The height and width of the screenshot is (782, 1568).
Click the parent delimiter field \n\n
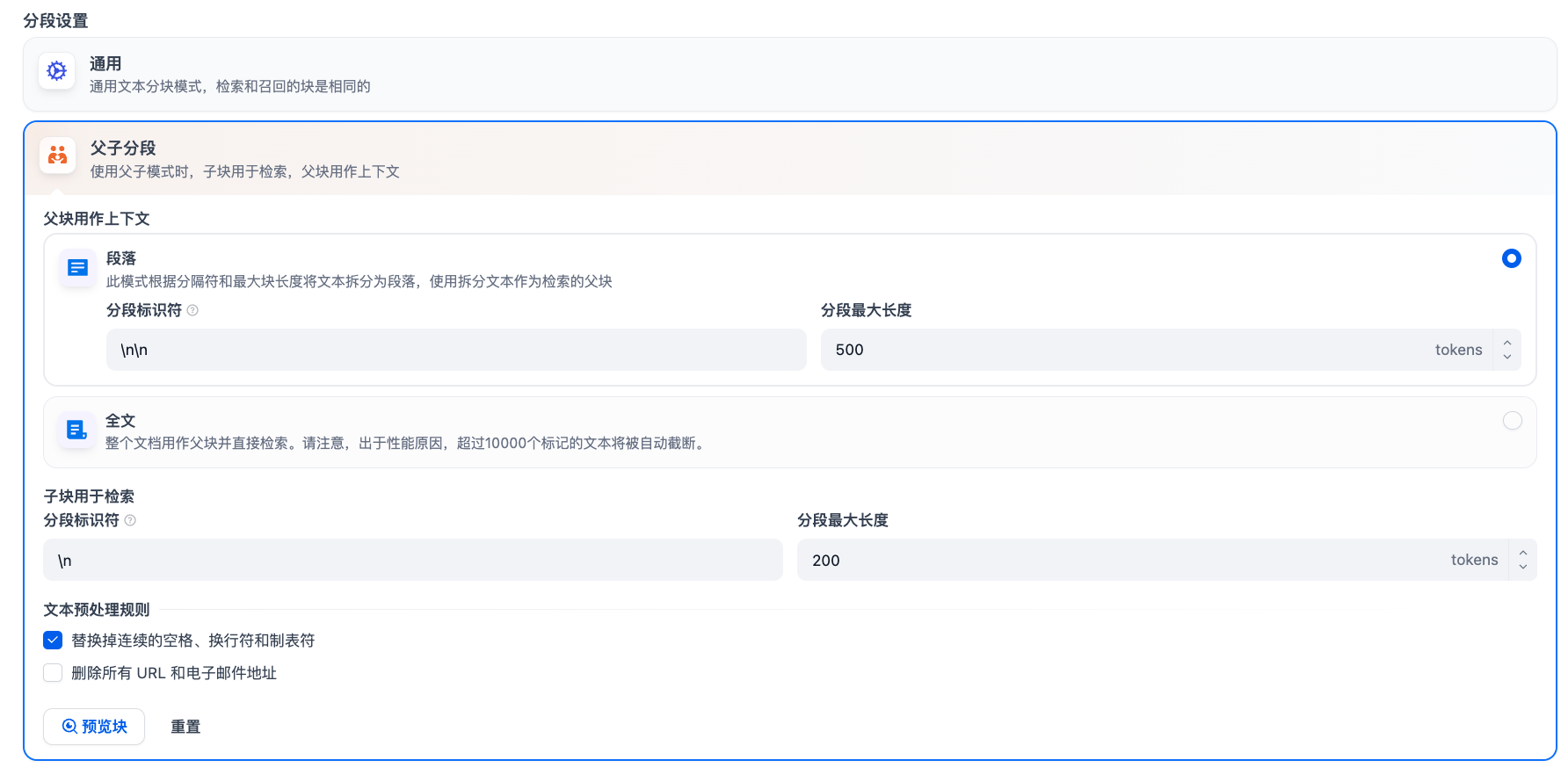click(x=456, y=350)
